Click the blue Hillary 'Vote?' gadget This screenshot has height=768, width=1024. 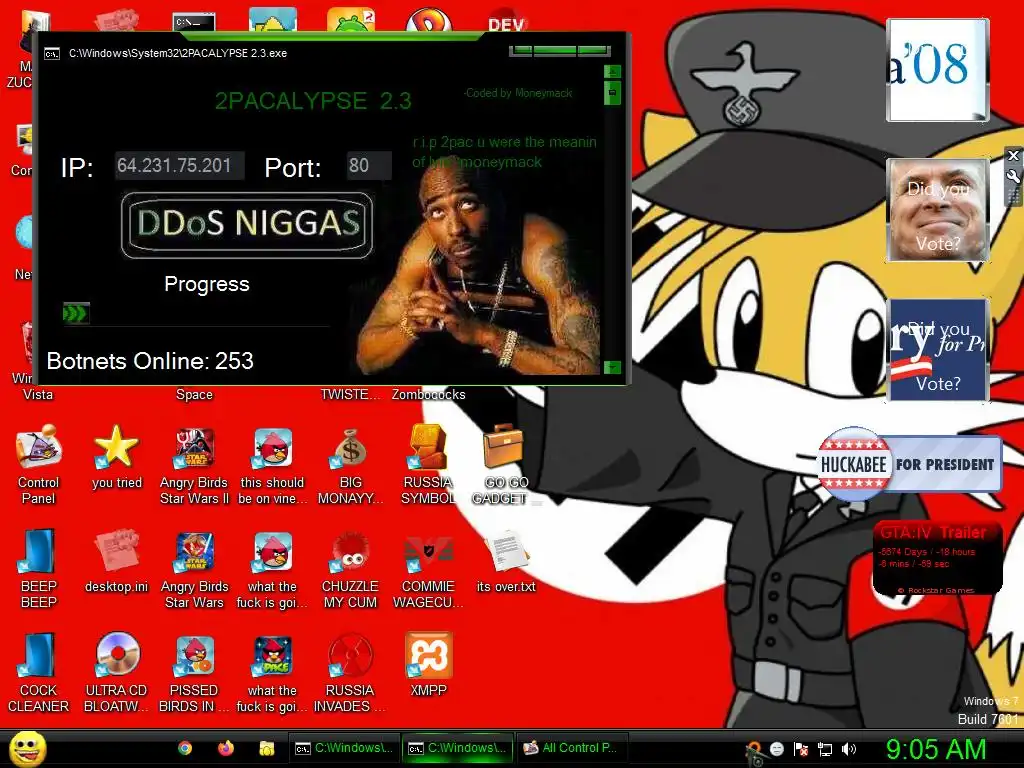(937, 349)
